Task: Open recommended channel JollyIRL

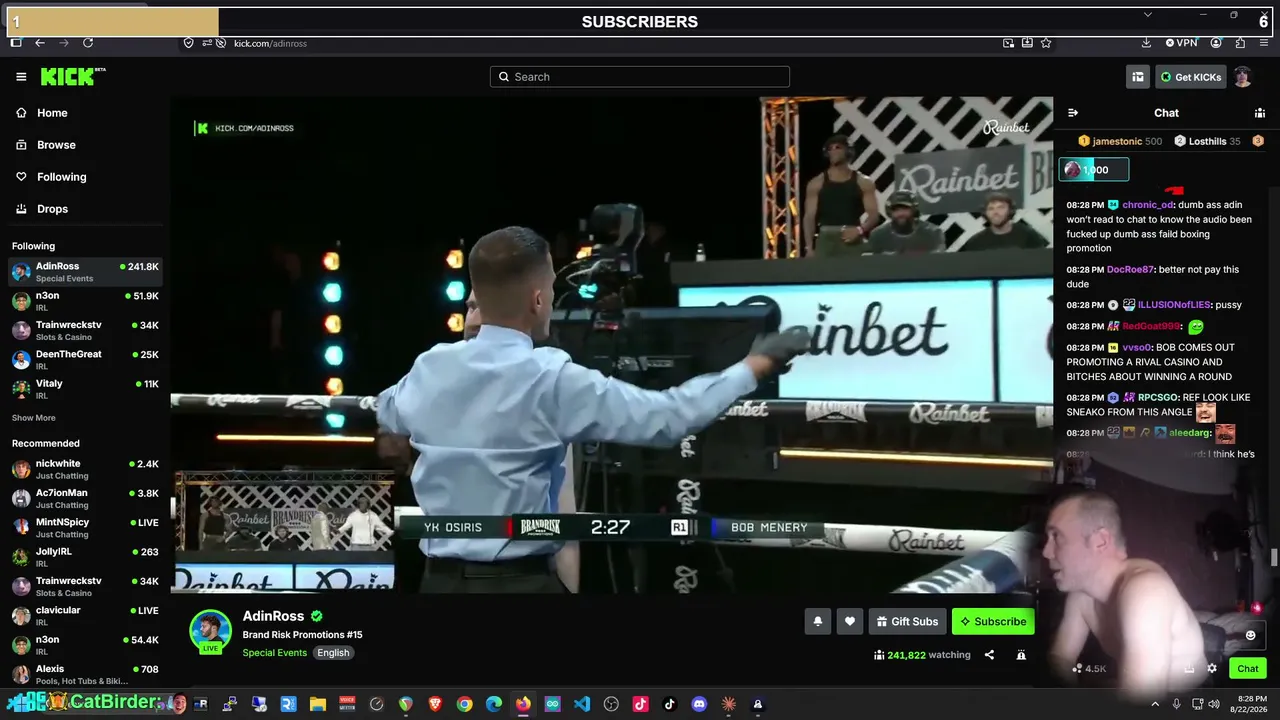Action: pyautogui.click(x=85, y=557)
